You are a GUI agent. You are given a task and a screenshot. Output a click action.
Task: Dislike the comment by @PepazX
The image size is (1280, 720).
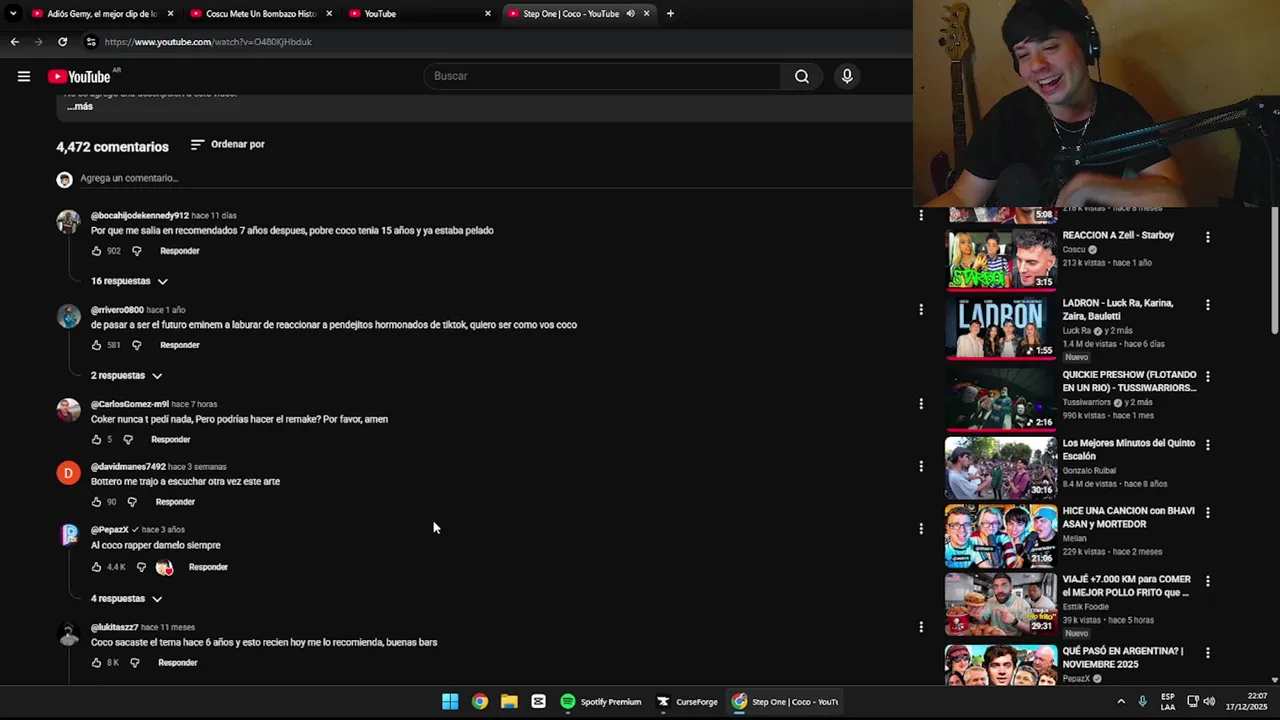click(141, 567)
